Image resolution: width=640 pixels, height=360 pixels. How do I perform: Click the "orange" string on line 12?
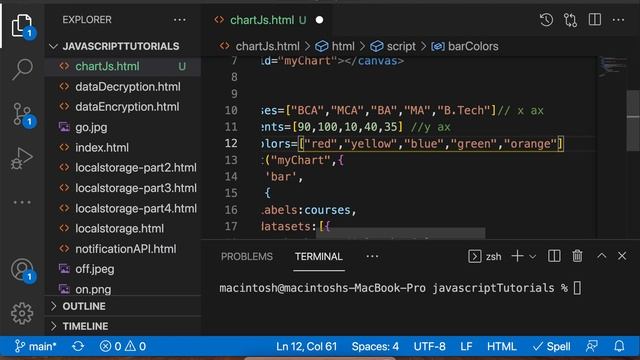pyautogui.click(x=530, y=144)
